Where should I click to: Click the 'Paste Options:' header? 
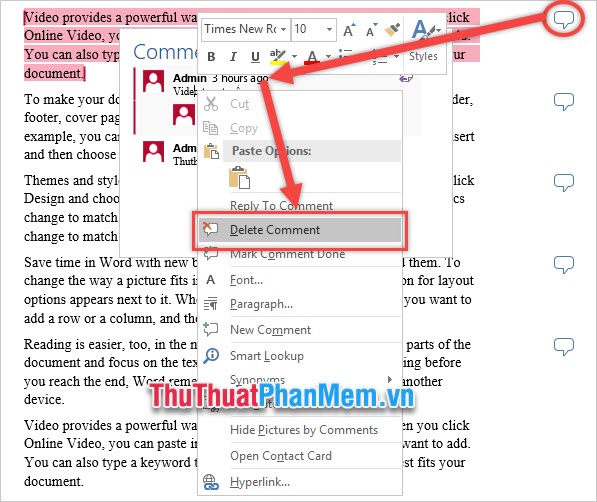coord(272,151)
